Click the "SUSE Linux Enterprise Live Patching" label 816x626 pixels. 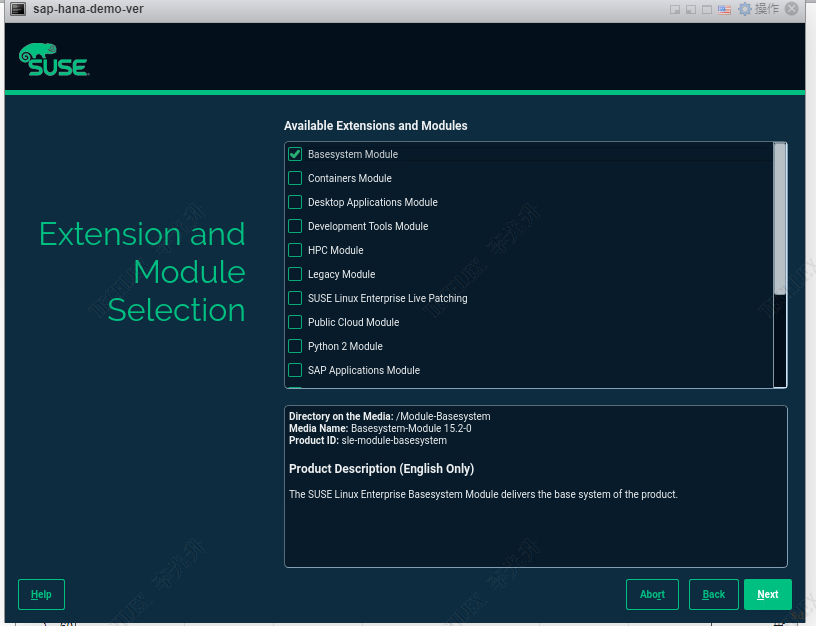coord(388,298)
